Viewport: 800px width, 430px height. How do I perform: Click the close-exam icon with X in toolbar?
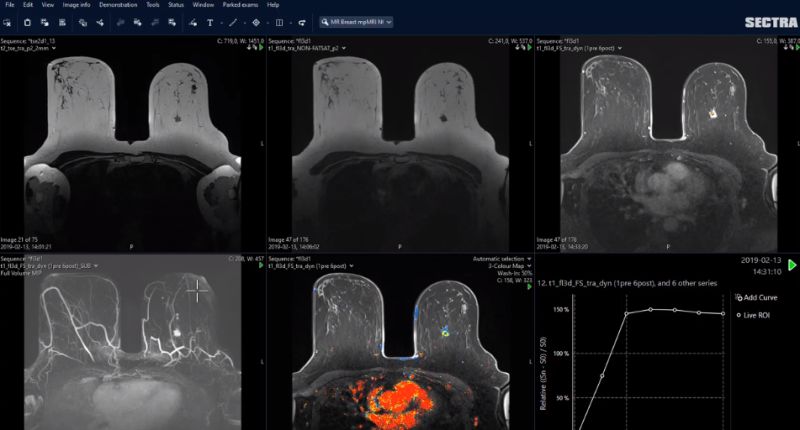(x=7, y=22)
